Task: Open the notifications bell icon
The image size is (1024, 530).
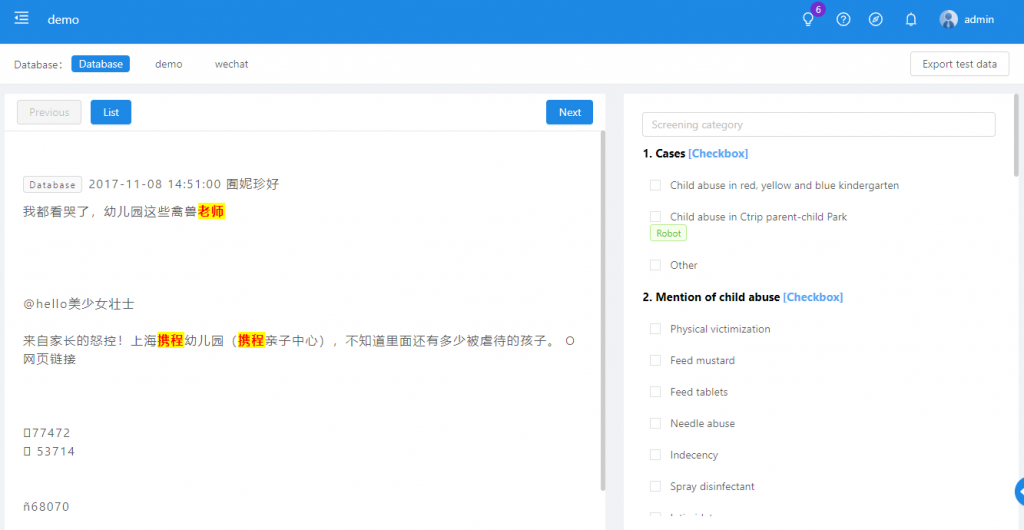Action: point(911,20)
